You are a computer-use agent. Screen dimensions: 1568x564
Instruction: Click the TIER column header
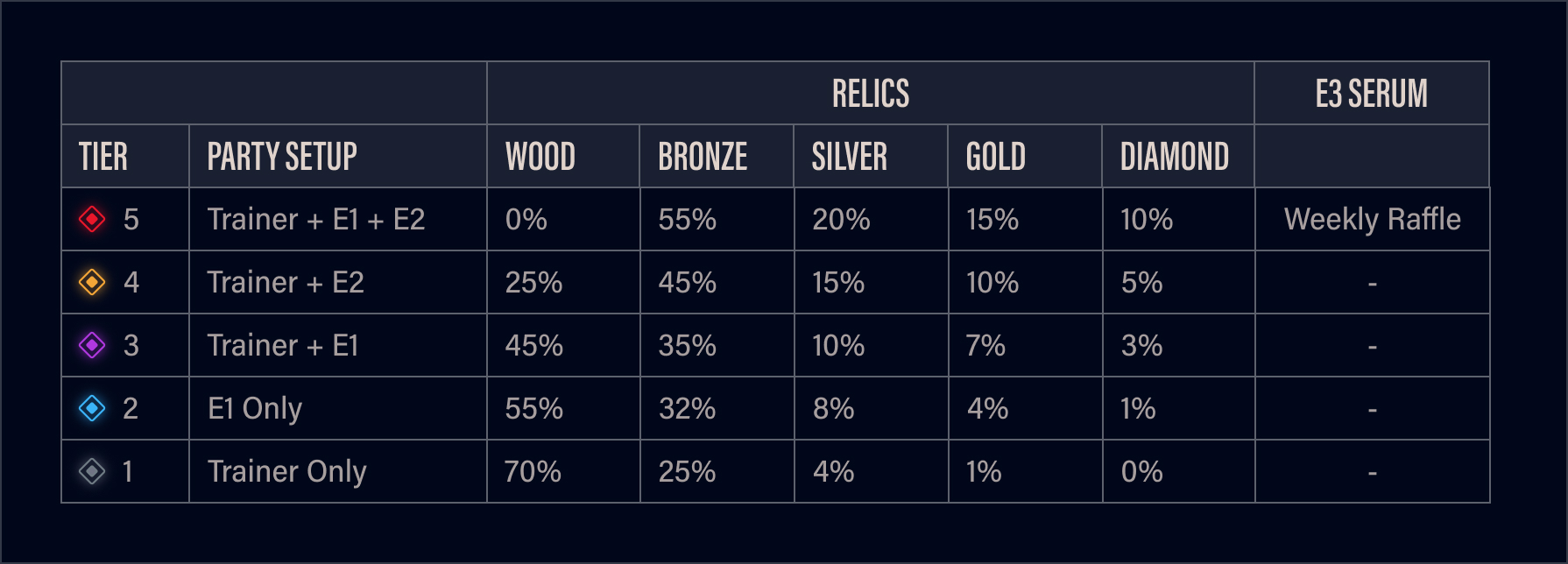click(103, 157)
